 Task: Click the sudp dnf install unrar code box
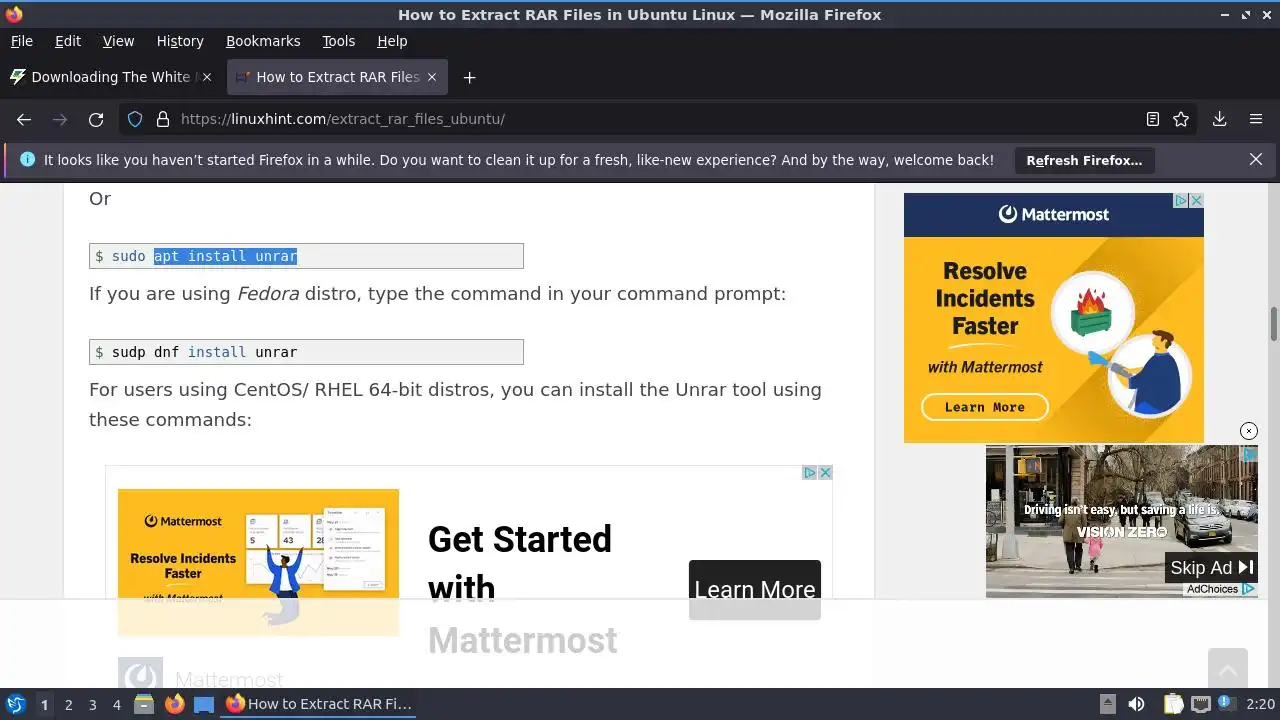click(x=306, y=352)
